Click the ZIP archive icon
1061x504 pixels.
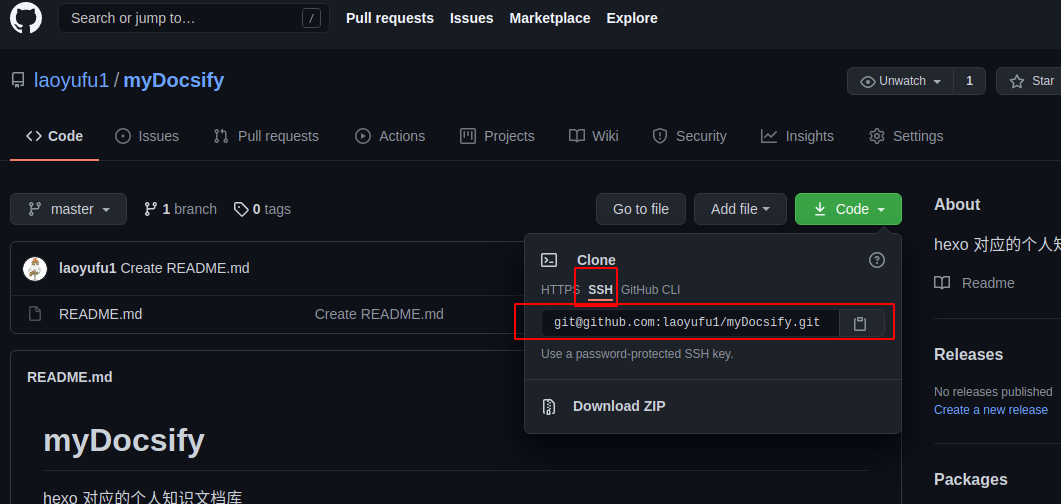tap(549, 407)
